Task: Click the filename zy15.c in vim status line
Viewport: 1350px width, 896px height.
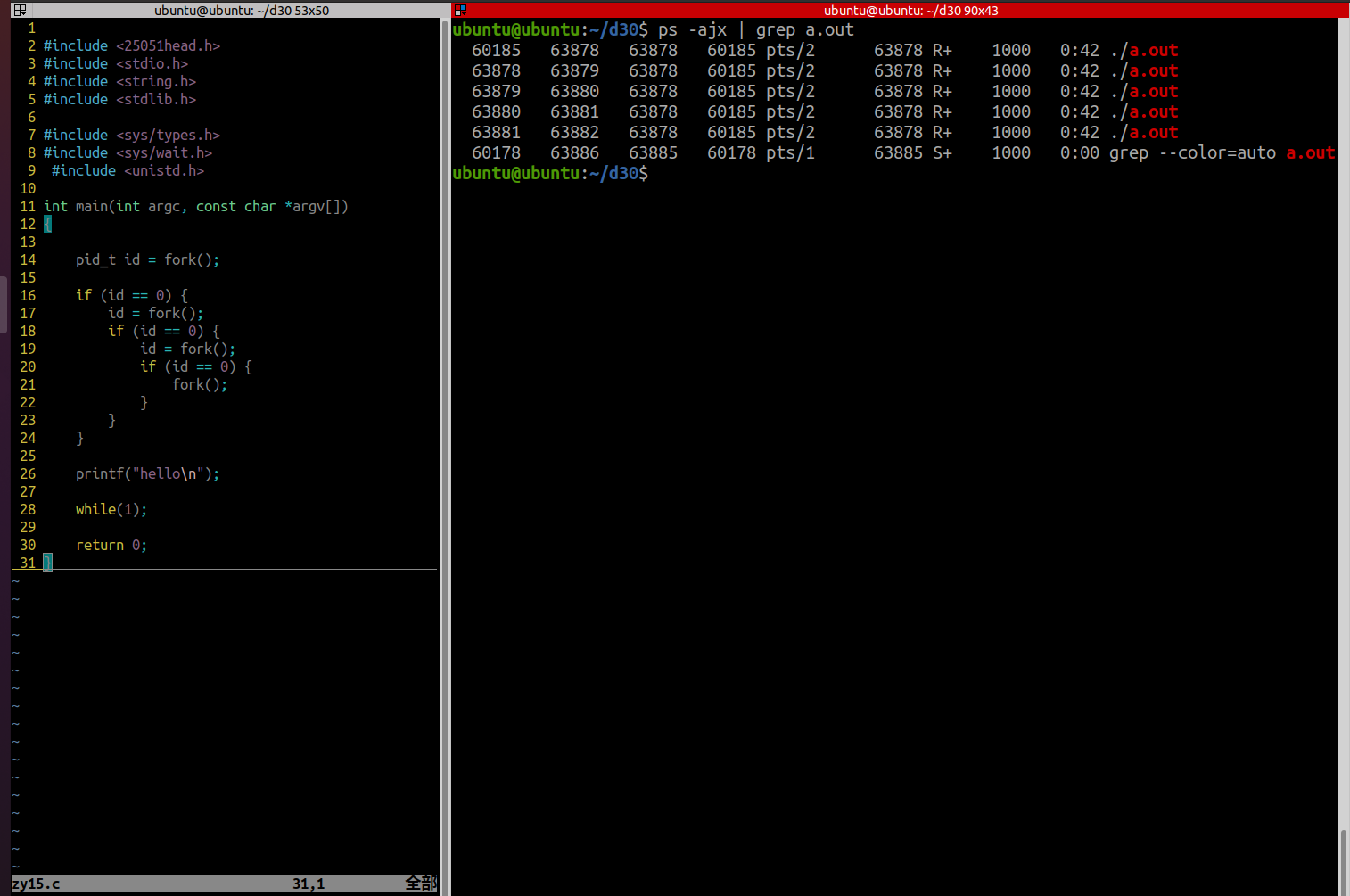Action: tap(36, 883)
